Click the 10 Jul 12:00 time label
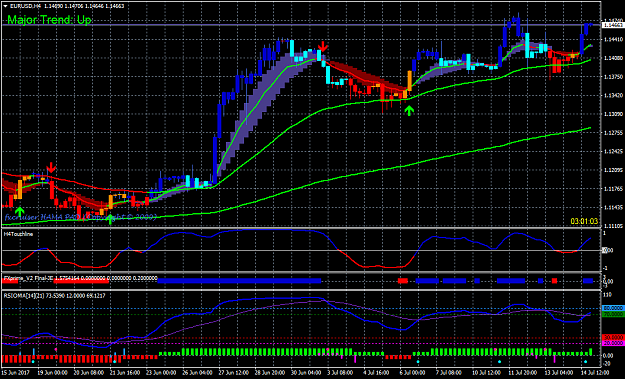Viewport: 625px width, 379px height. tap(488, 373)
